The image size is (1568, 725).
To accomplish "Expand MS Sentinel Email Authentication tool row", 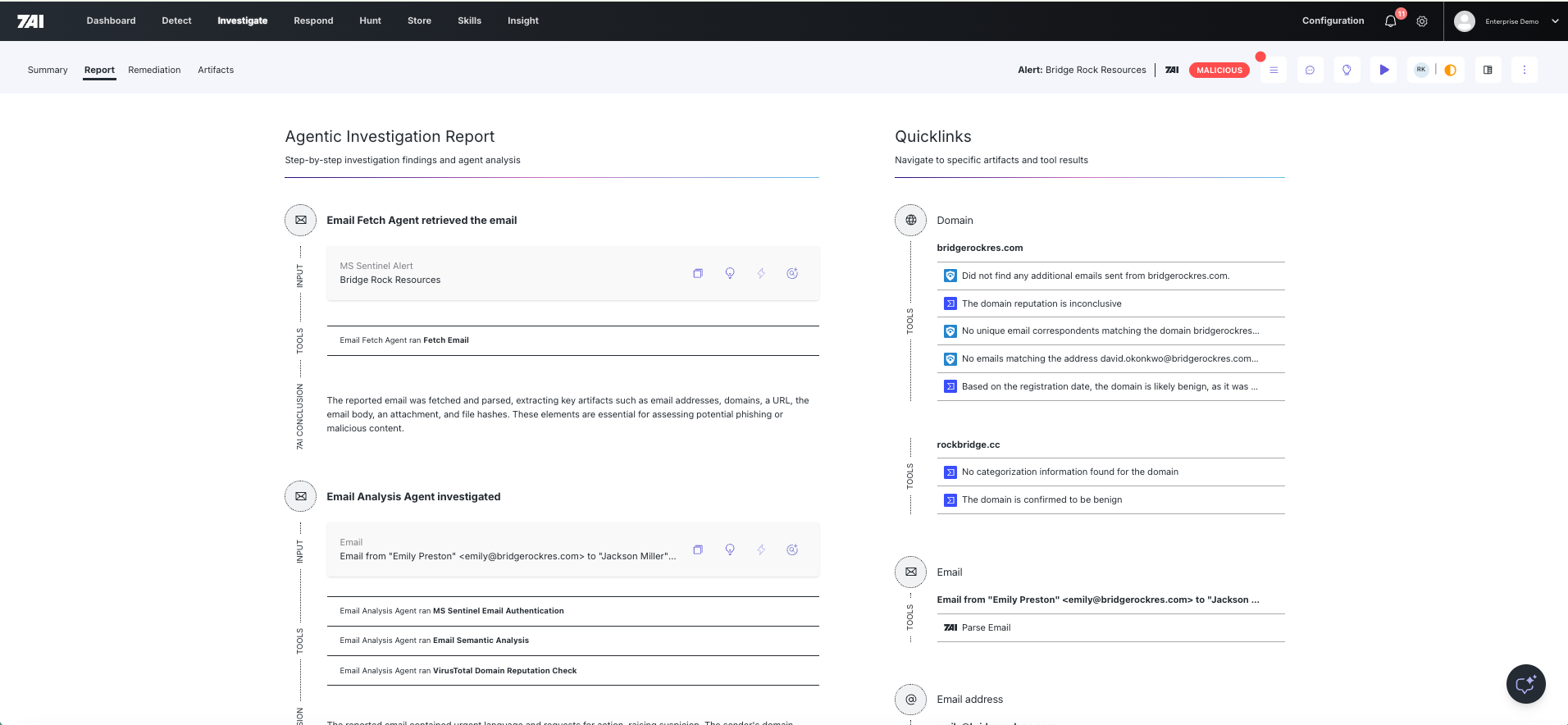I will point(573,611).
